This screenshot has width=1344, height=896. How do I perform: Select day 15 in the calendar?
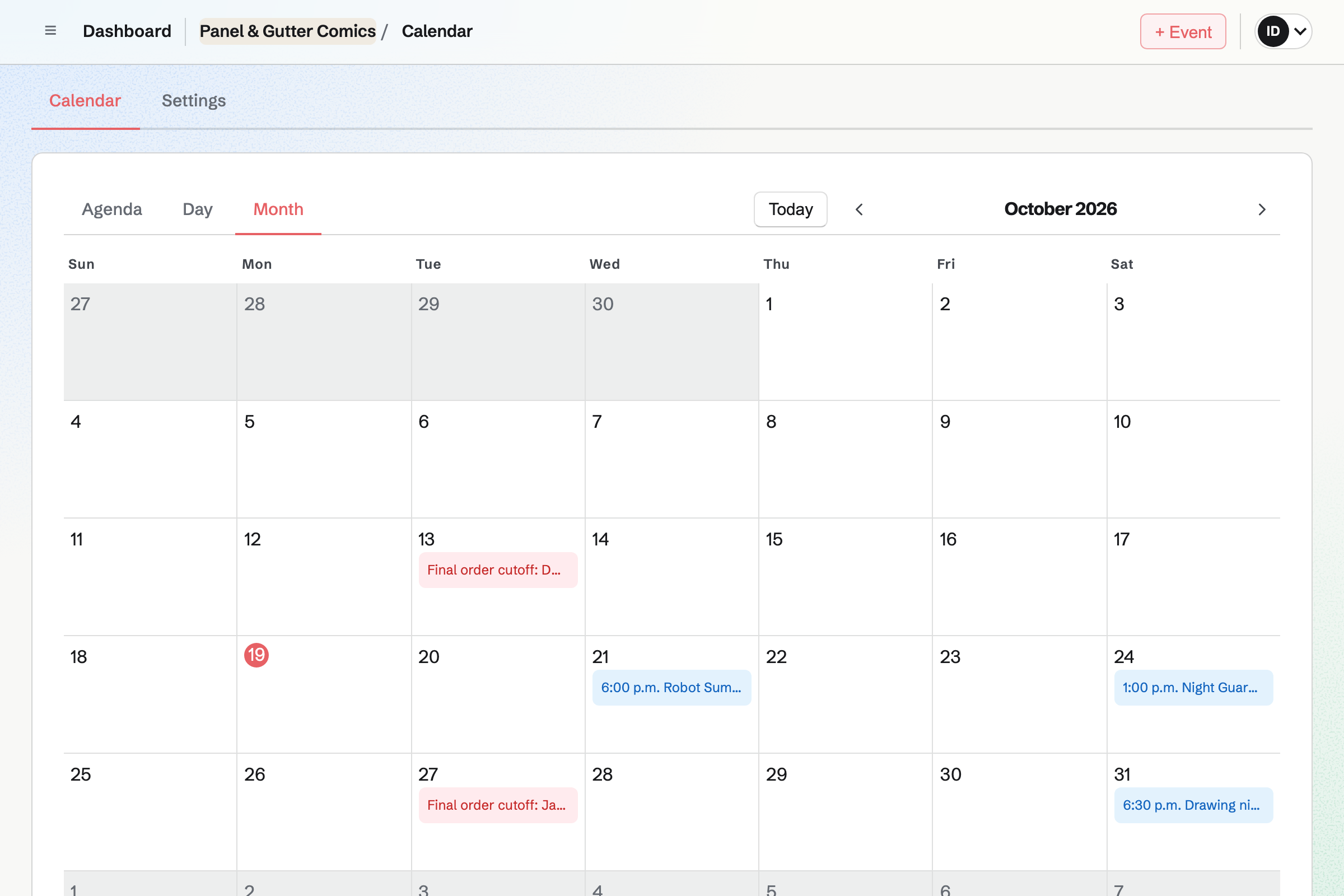(x=774, y=539)
